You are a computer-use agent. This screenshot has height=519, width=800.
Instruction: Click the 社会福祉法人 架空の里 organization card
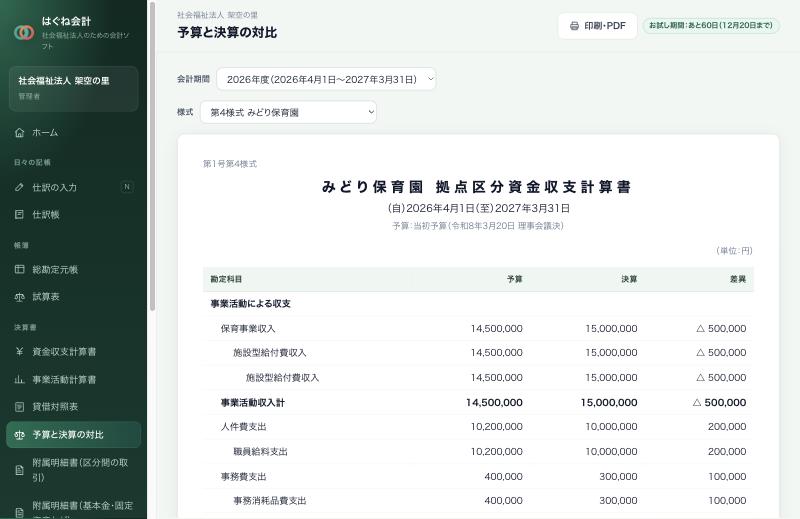[73, 88]
